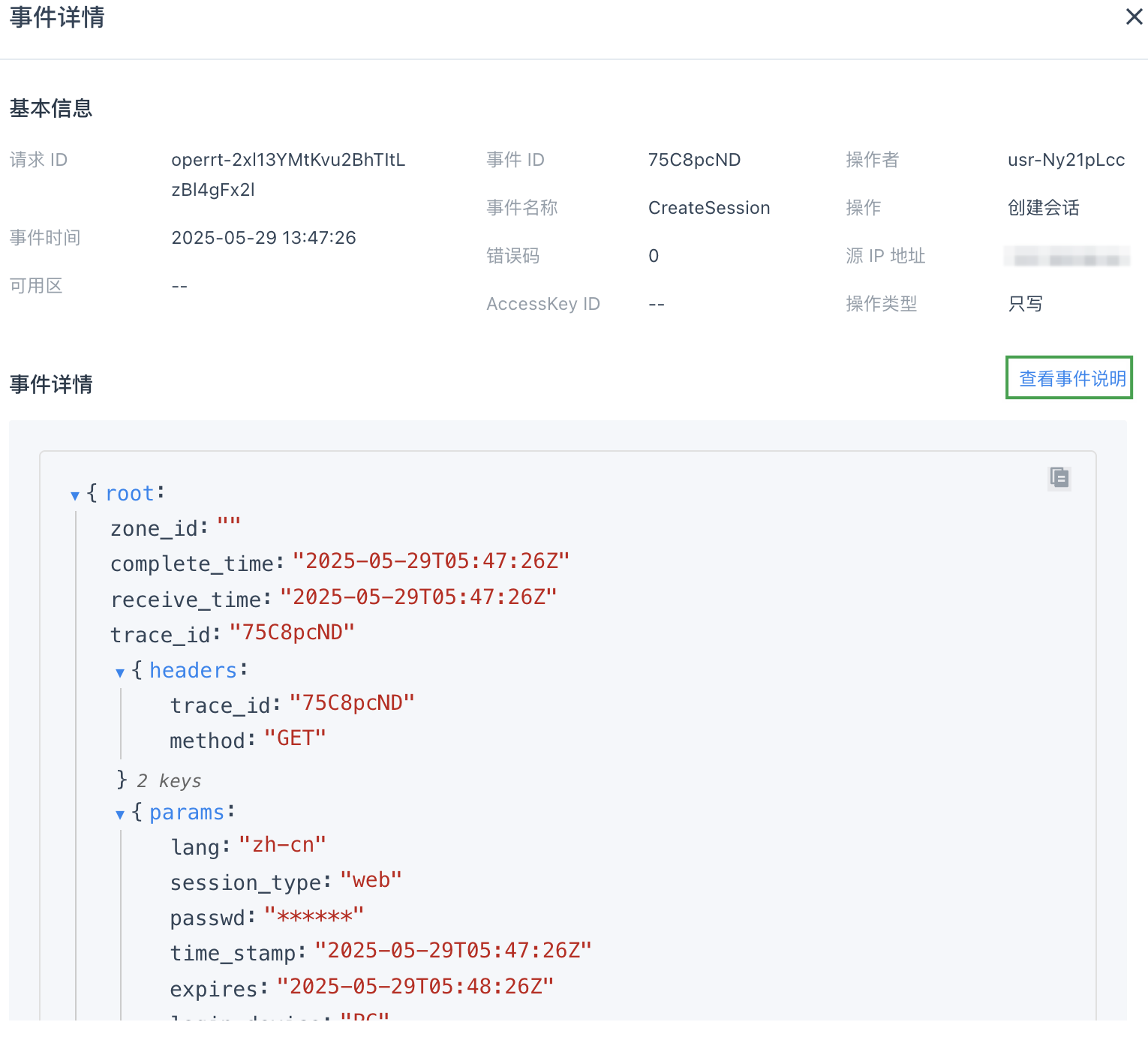
Task: Click the headers key label
Action: [x=193, y=670]
